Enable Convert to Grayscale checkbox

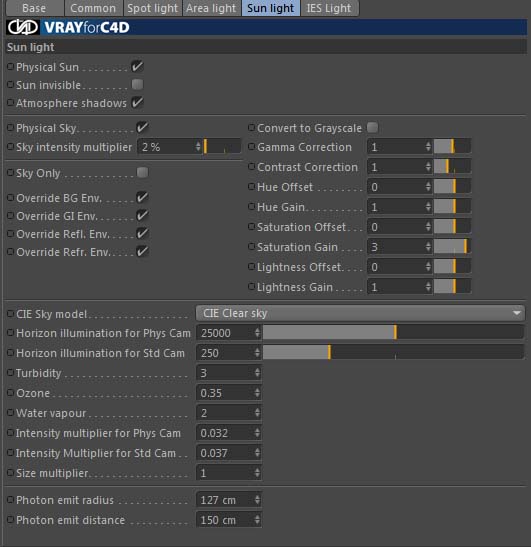[x=372, y=128]
